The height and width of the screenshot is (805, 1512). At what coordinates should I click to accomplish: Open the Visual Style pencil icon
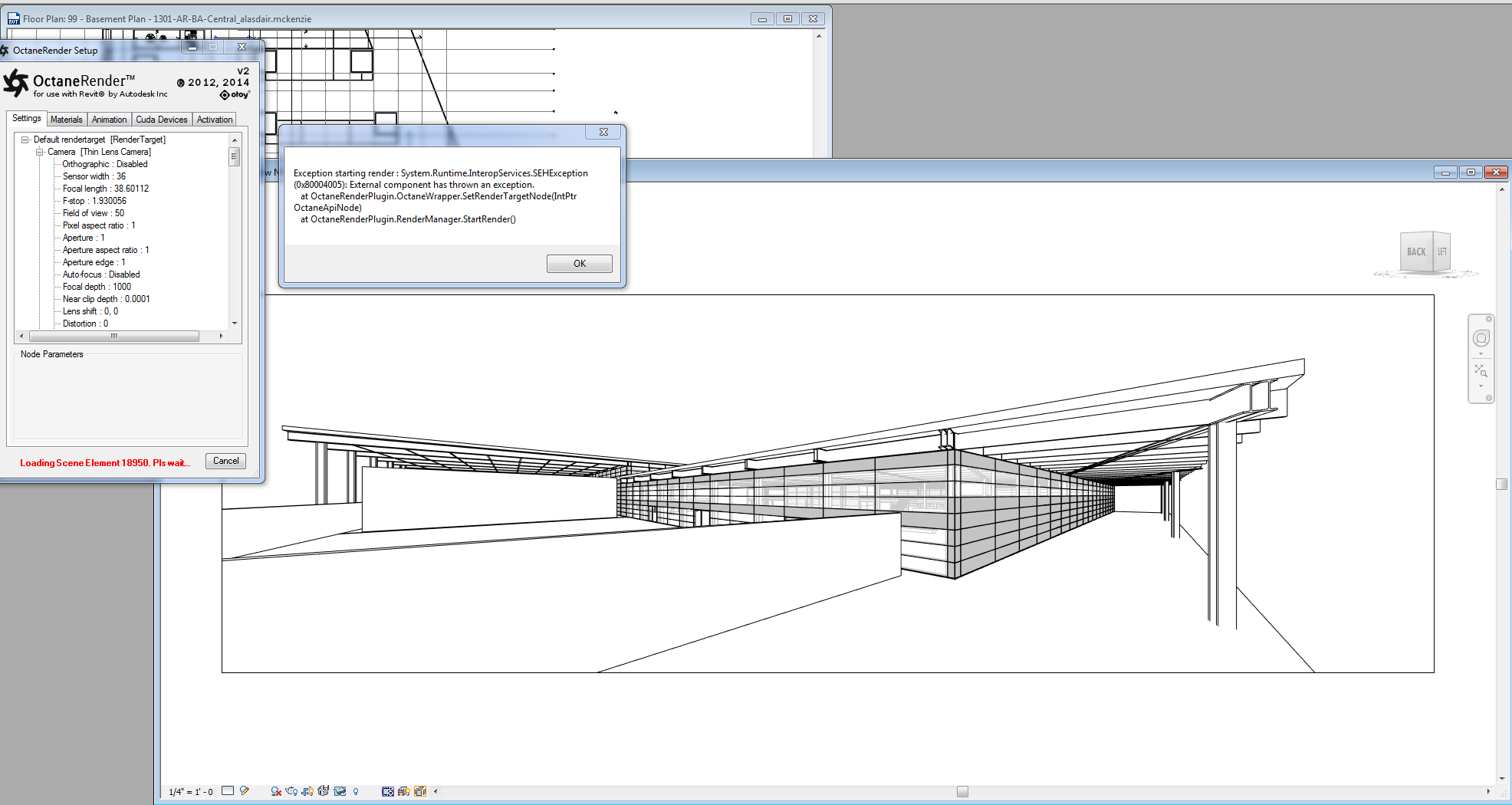pyautogui.click(x=245, y=791)
